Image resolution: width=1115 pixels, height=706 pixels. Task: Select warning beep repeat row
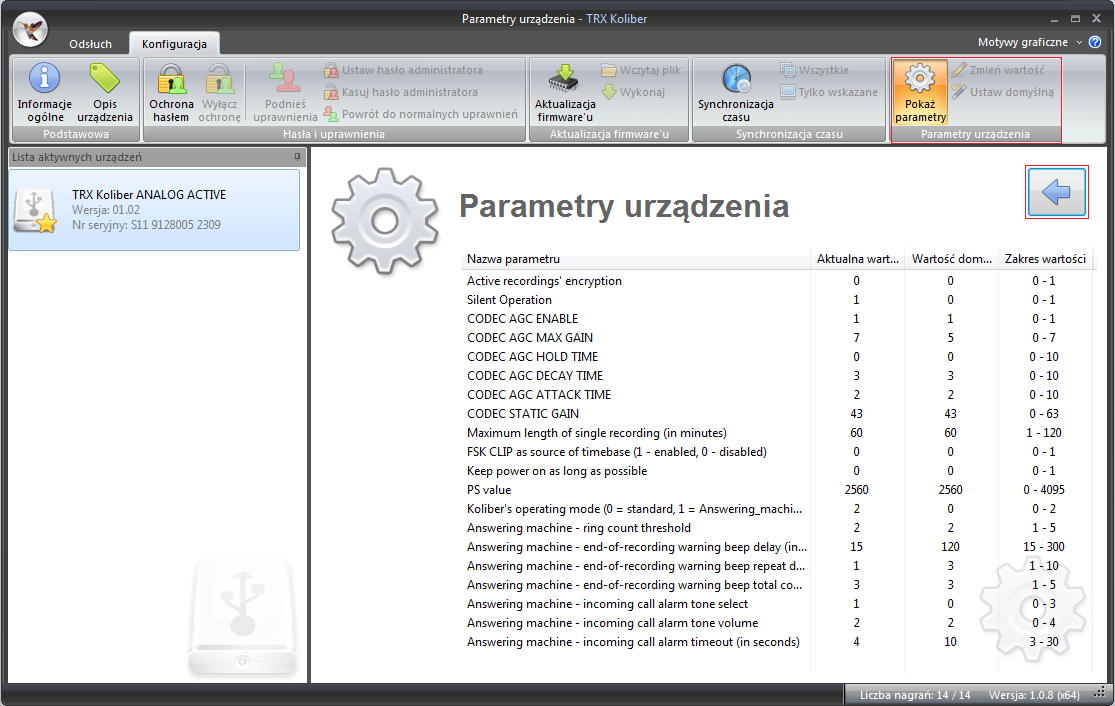coord(777,566)
